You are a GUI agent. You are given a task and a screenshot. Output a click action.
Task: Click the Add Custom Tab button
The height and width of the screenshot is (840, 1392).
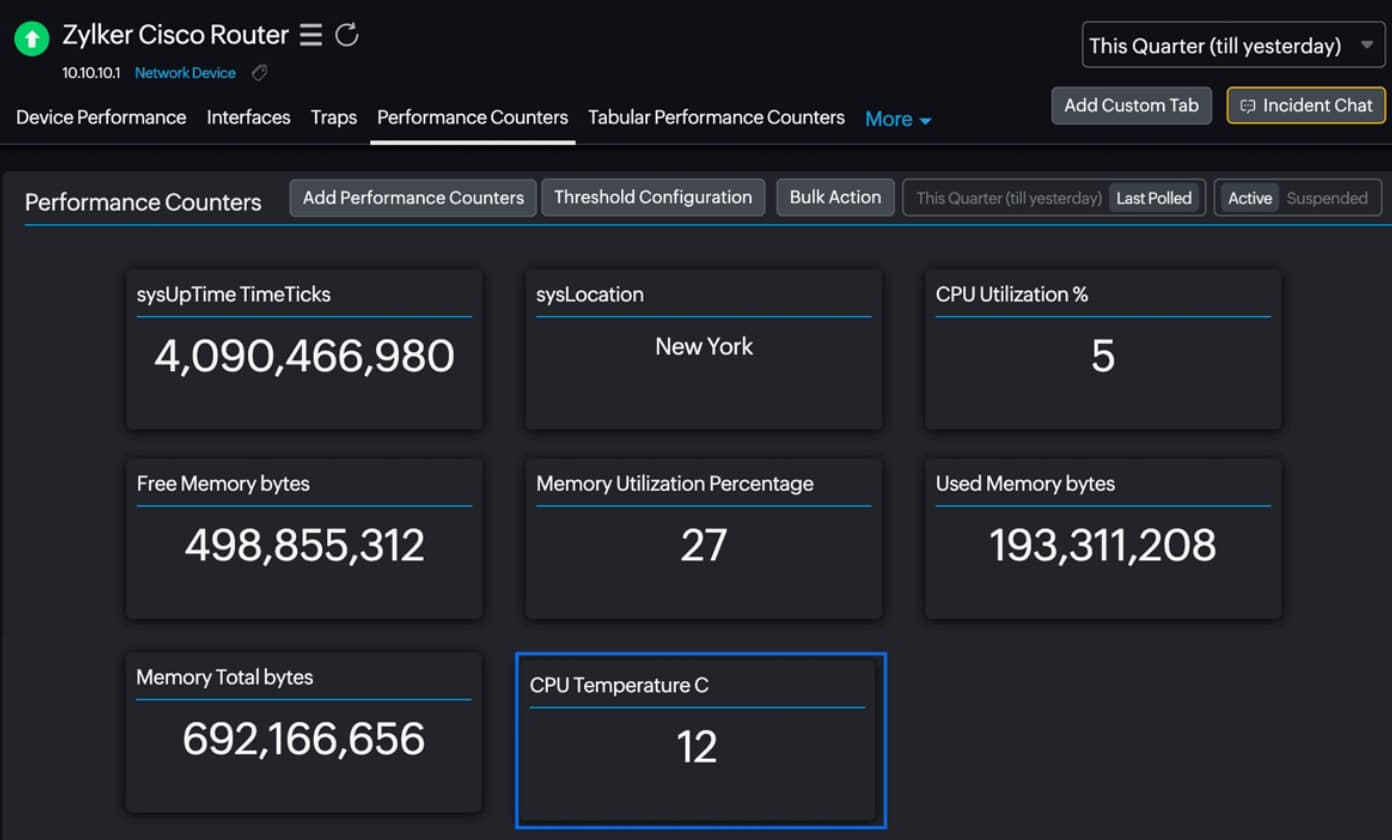[1131, 105]
